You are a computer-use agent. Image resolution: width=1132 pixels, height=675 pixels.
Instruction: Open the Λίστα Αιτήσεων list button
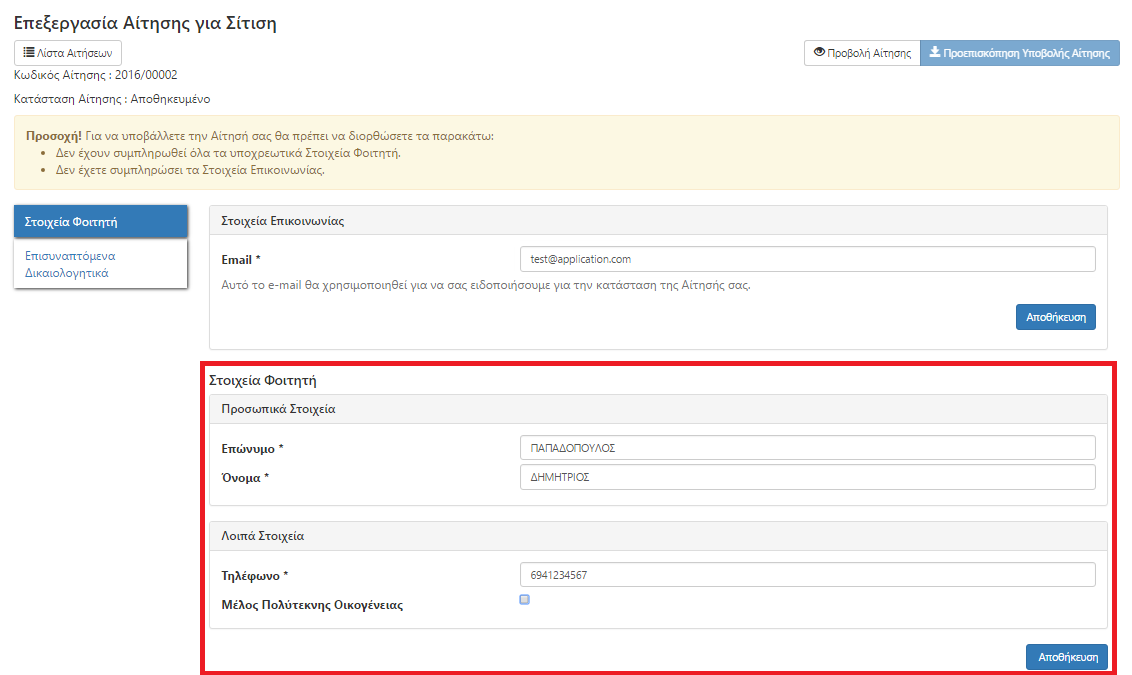coord(68,53)
